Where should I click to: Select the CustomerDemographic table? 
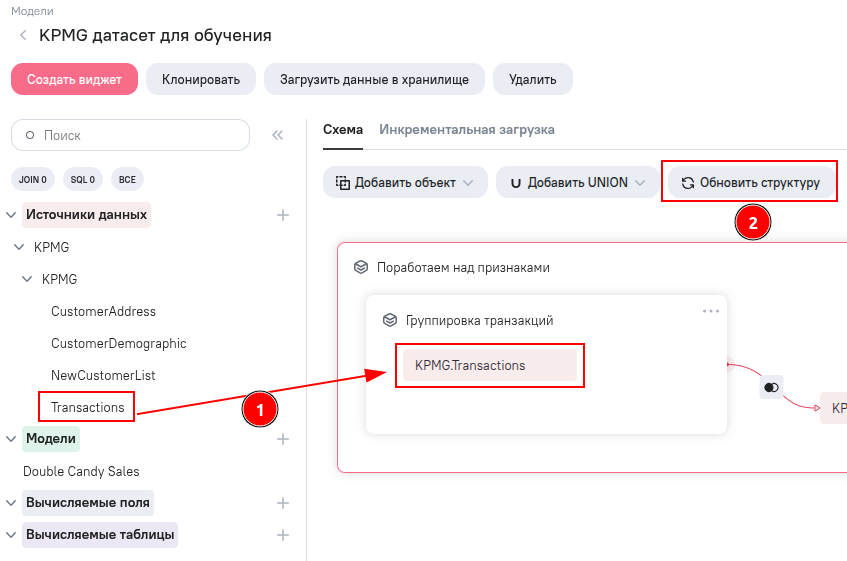coord(119,343)
